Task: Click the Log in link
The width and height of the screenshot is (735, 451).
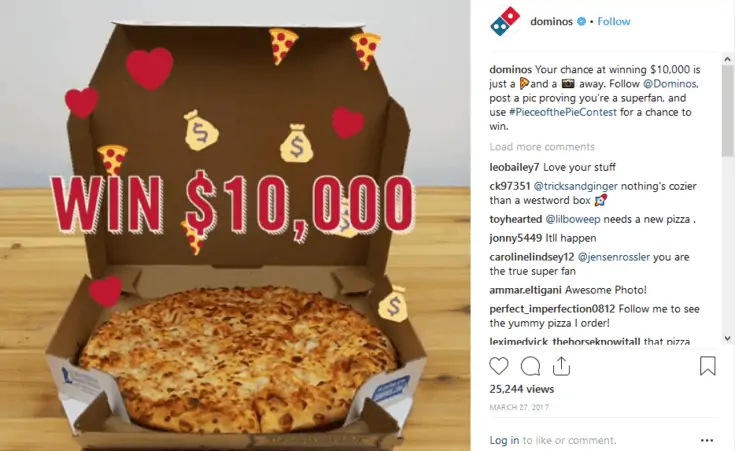Action: tap(504, 440)
